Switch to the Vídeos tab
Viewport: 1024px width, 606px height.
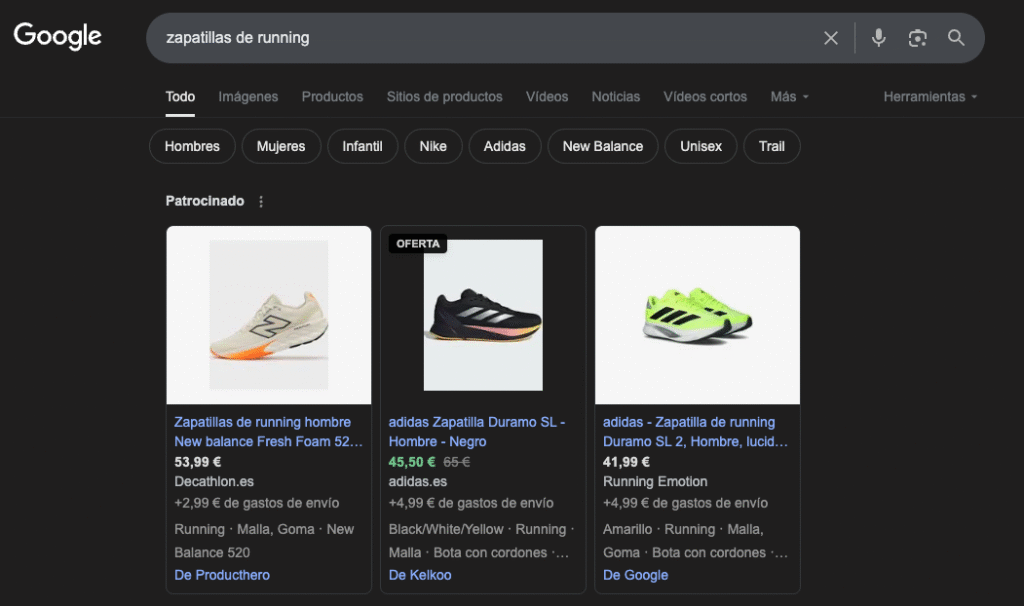tap(547, 97)
